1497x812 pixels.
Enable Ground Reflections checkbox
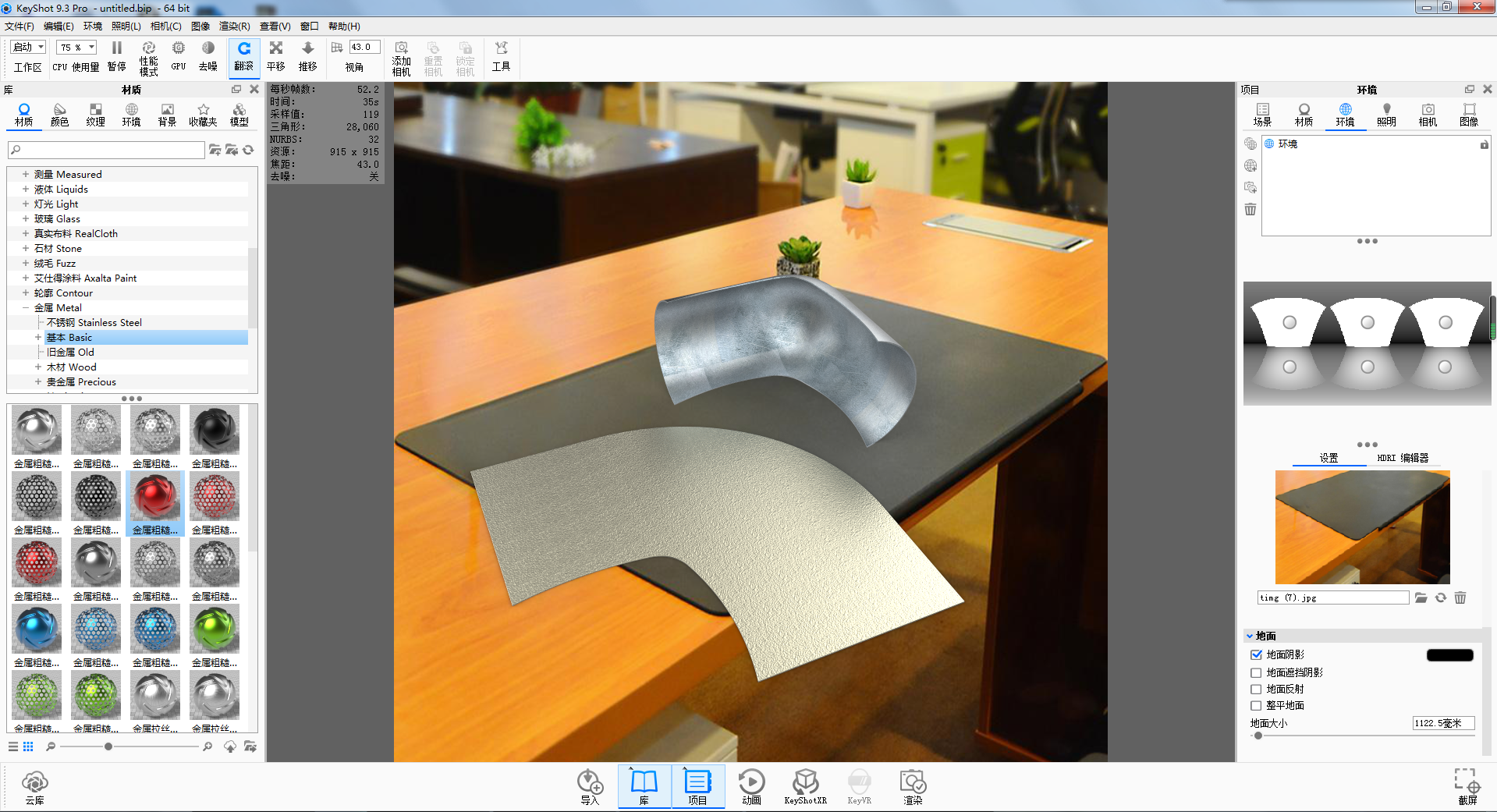point(1256,689)
